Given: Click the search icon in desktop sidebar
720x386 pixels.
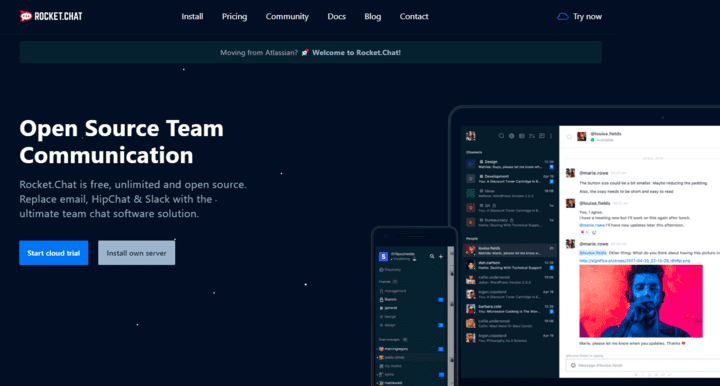Looking at the screenshot, I should 501,136.
